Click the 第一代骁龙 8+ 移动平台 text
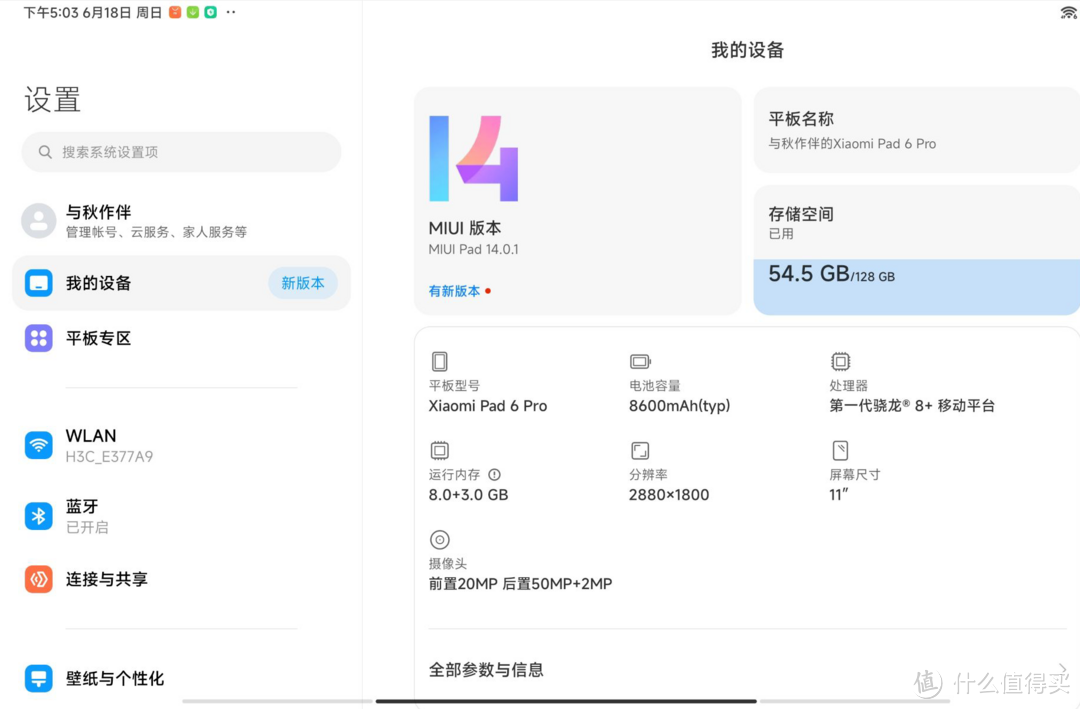The image size is (1080, 709). 912,406
